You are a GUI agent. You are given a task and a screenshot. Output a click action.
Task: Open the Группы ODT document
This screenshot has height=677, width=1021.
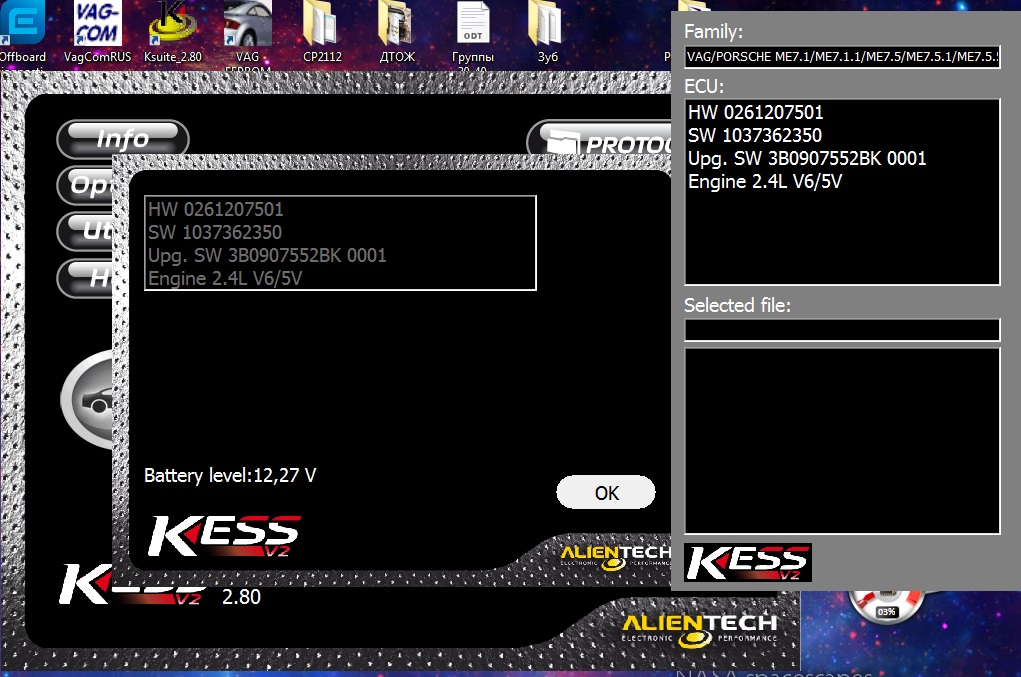(472, 28)
